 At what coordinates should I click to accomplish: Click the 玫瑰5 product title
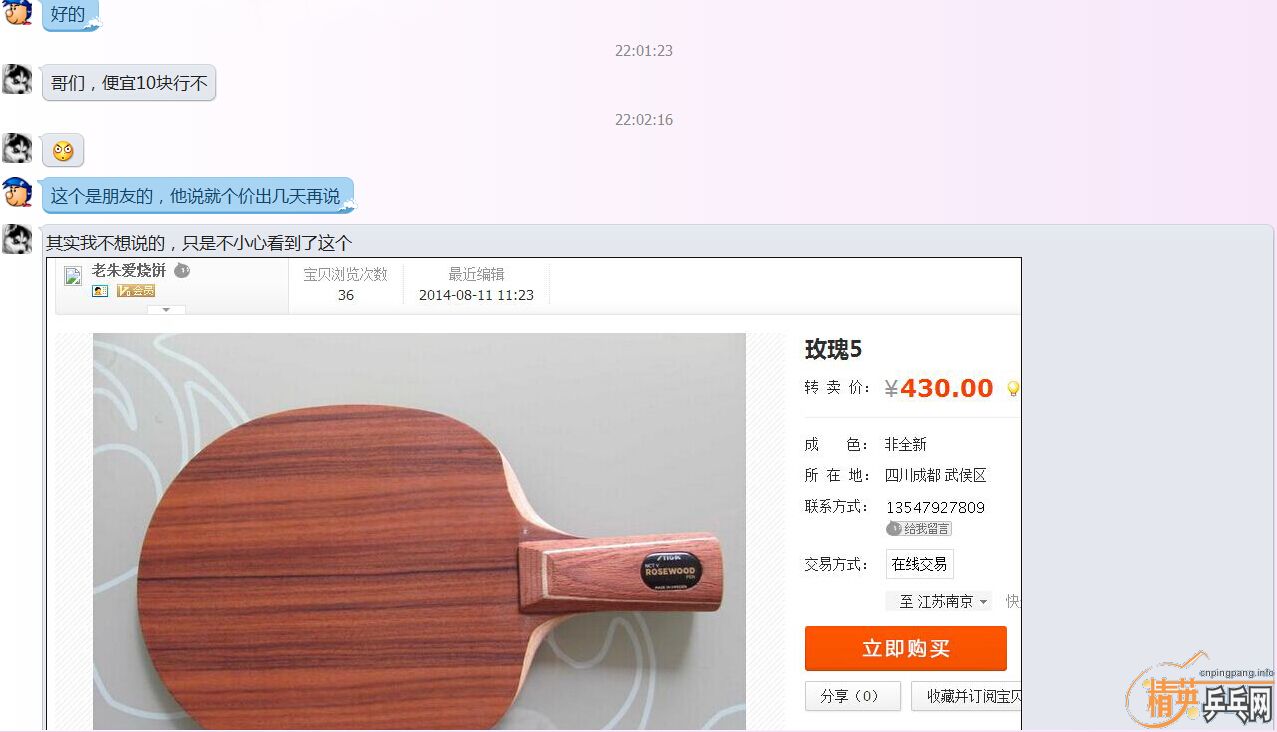[833, 349]
